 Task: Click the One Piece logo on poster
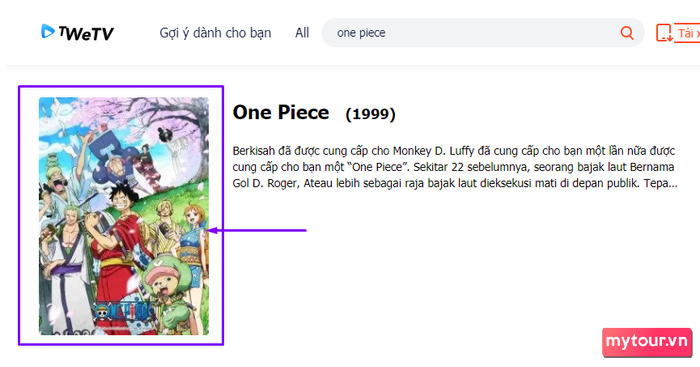(124, 311)
